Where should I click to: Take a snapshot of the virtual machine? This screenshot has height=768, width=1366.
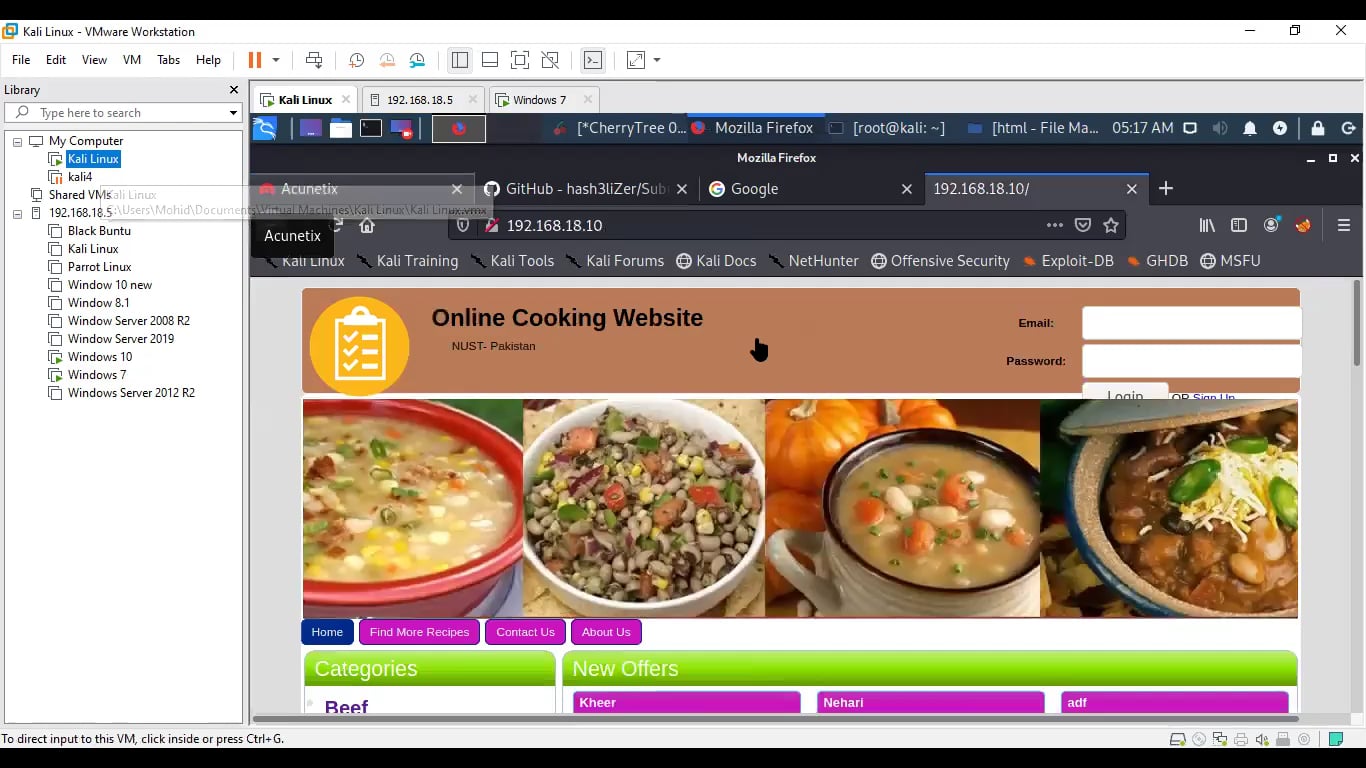[x=356, y=60]
